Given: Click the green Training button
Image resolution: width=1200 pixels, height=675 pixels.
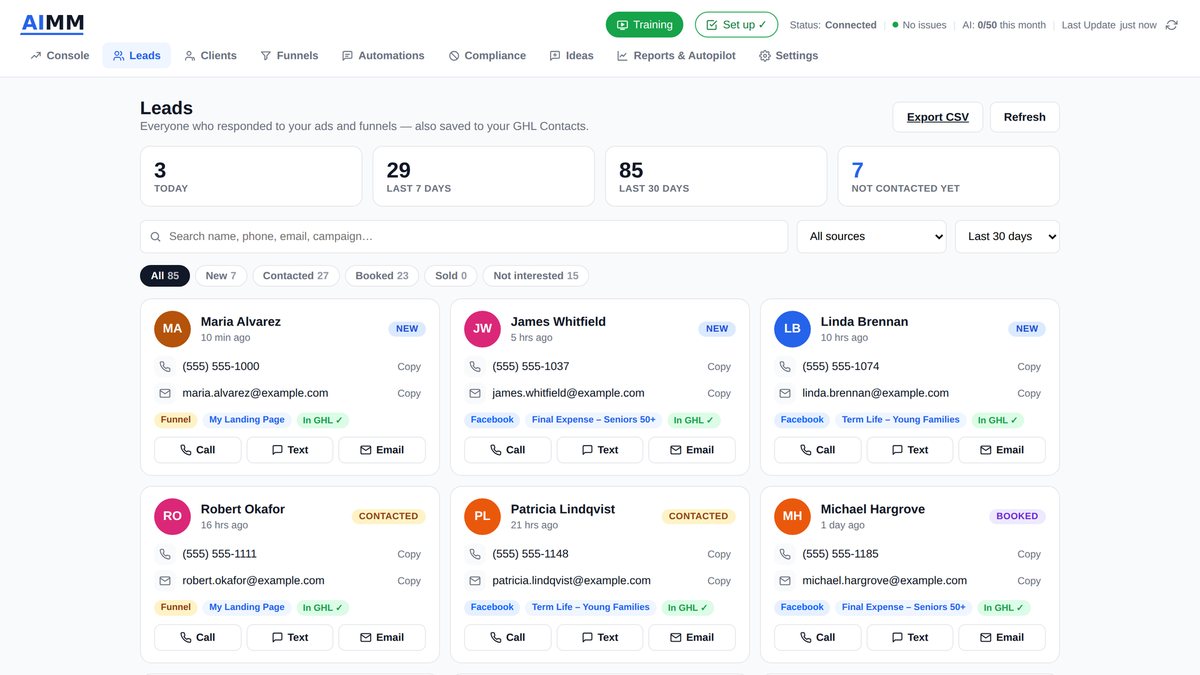Looking at the screenshot, I should [x=644, y=25].
